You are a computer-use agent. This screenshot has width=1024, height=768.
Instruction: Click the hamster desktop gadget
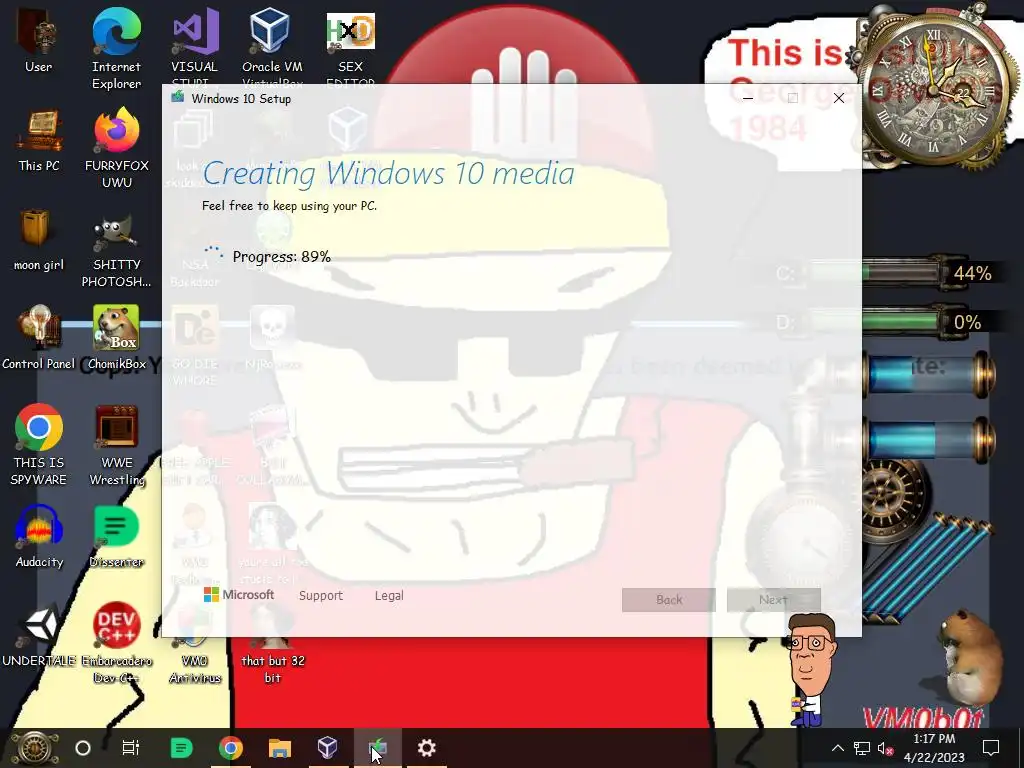click(969, 658)
